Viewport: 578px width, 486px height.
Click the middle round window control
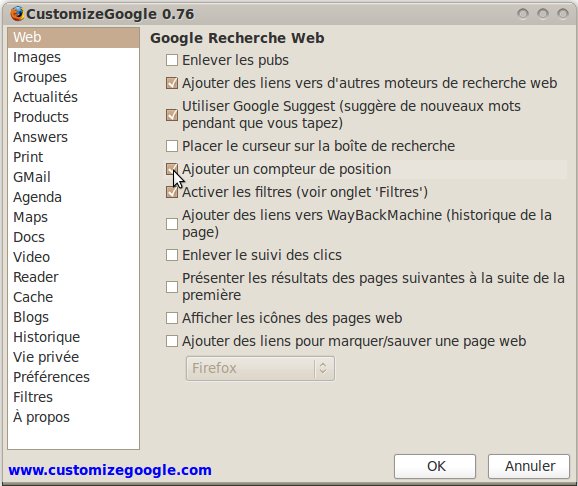(543, 14)
